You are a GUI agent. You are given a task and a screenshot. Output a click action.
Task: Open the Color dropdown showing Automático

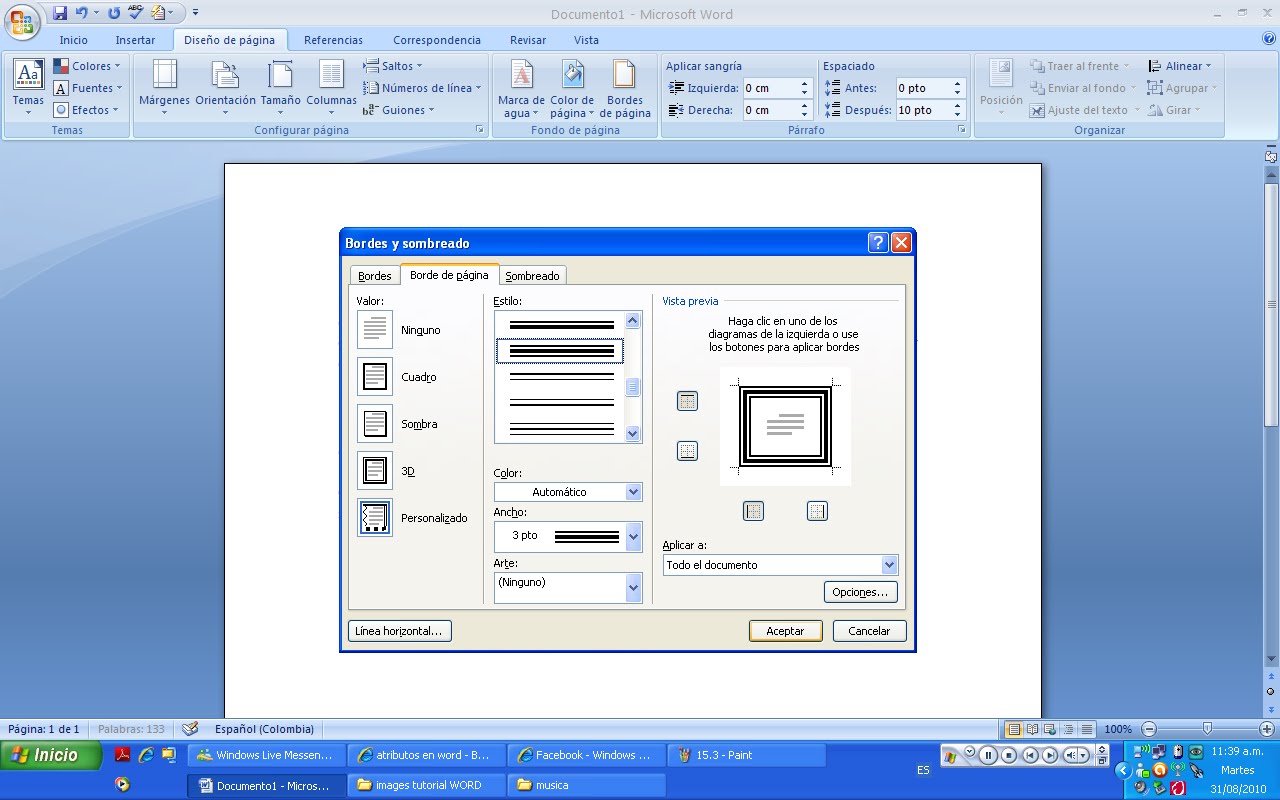(x=632, y=491)
